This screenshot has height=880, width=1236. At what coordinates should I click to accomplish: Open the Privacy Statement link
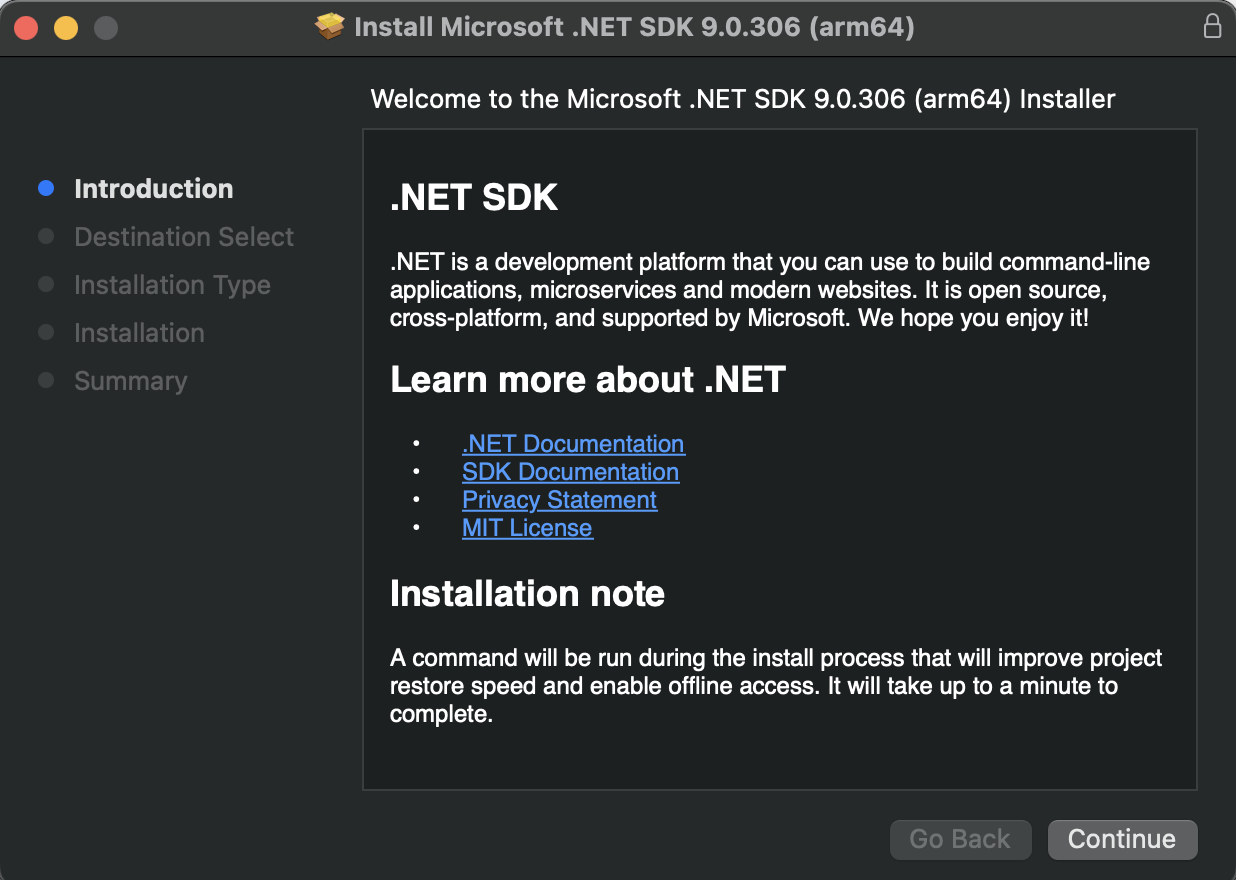click(559, 499)
